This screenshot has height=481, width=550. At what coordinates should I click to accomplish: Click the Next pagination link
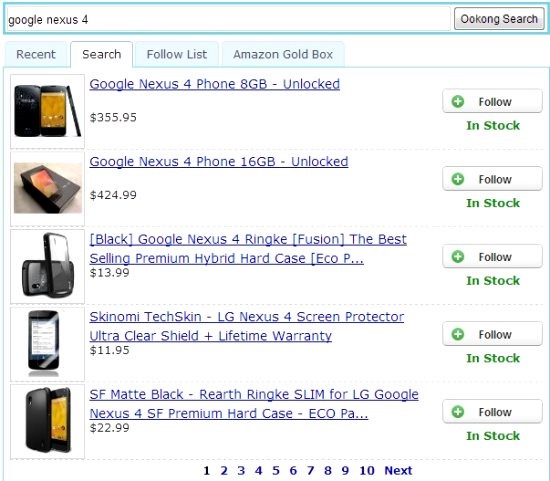[398, 470]
